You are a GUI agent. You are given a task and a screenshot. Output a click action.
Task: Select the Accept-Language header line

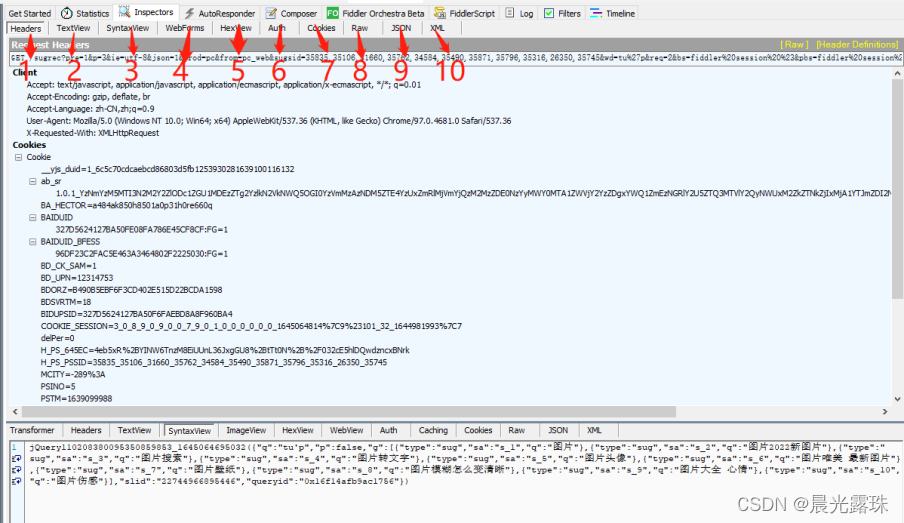91,109
